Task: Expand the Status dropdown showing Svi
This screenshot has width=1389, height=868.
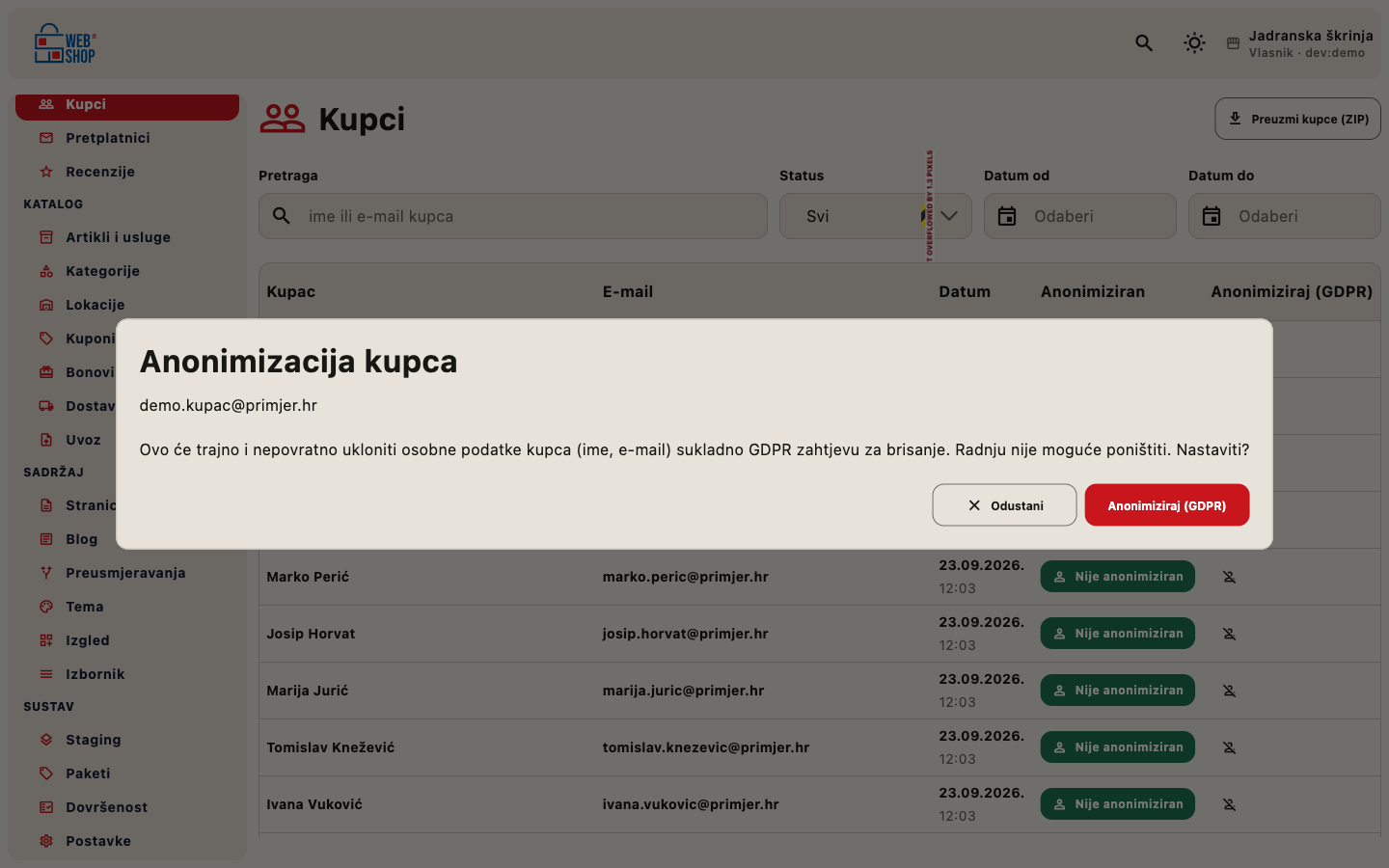Action: coord(876,216)
